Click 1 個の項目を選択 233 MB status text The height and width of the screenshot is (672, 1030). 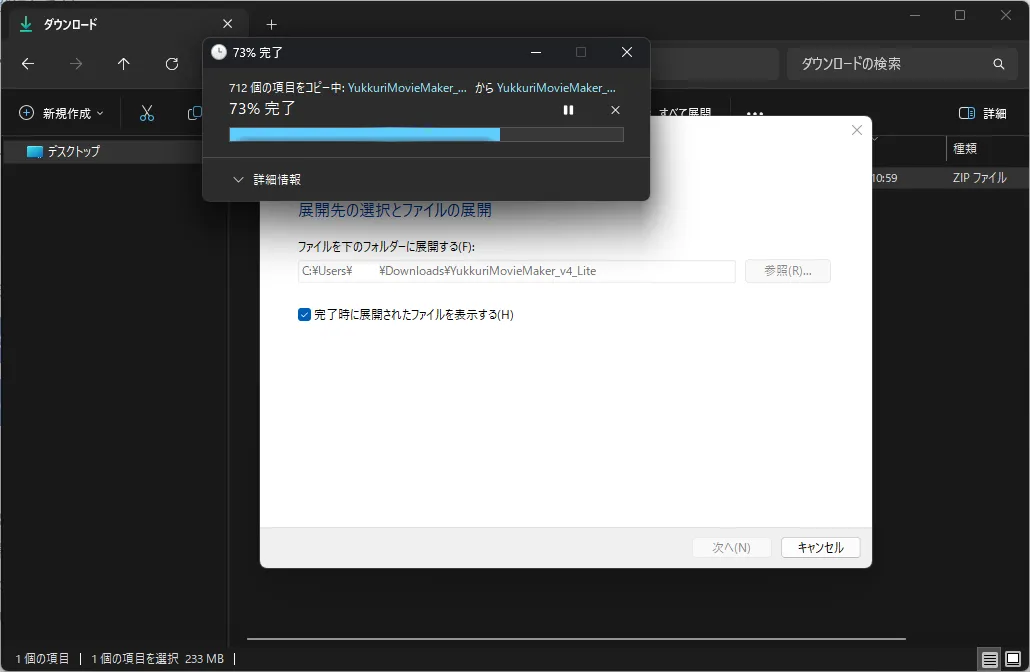coord(157,658)
